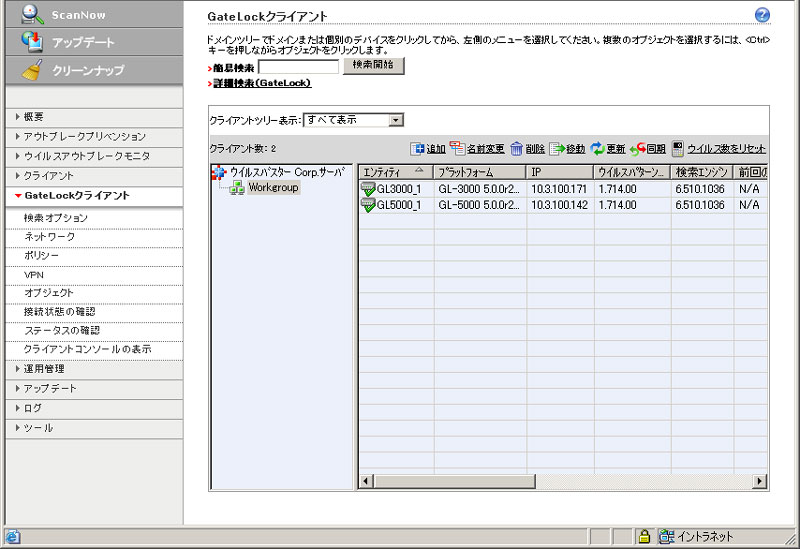This screenshot has width=800, height=549.
Task: Select IP address 10.3.100.142 cell
Action: [x=560, y=205]
